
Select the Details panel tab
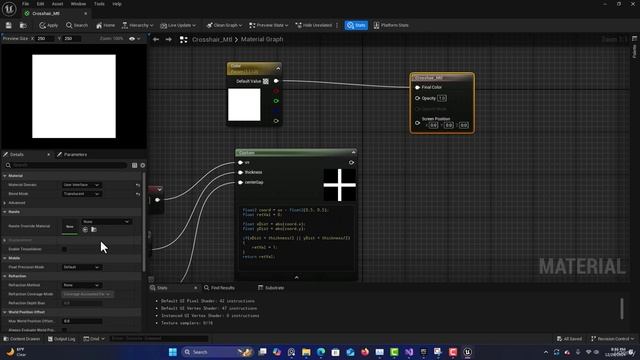pos(16,154)
